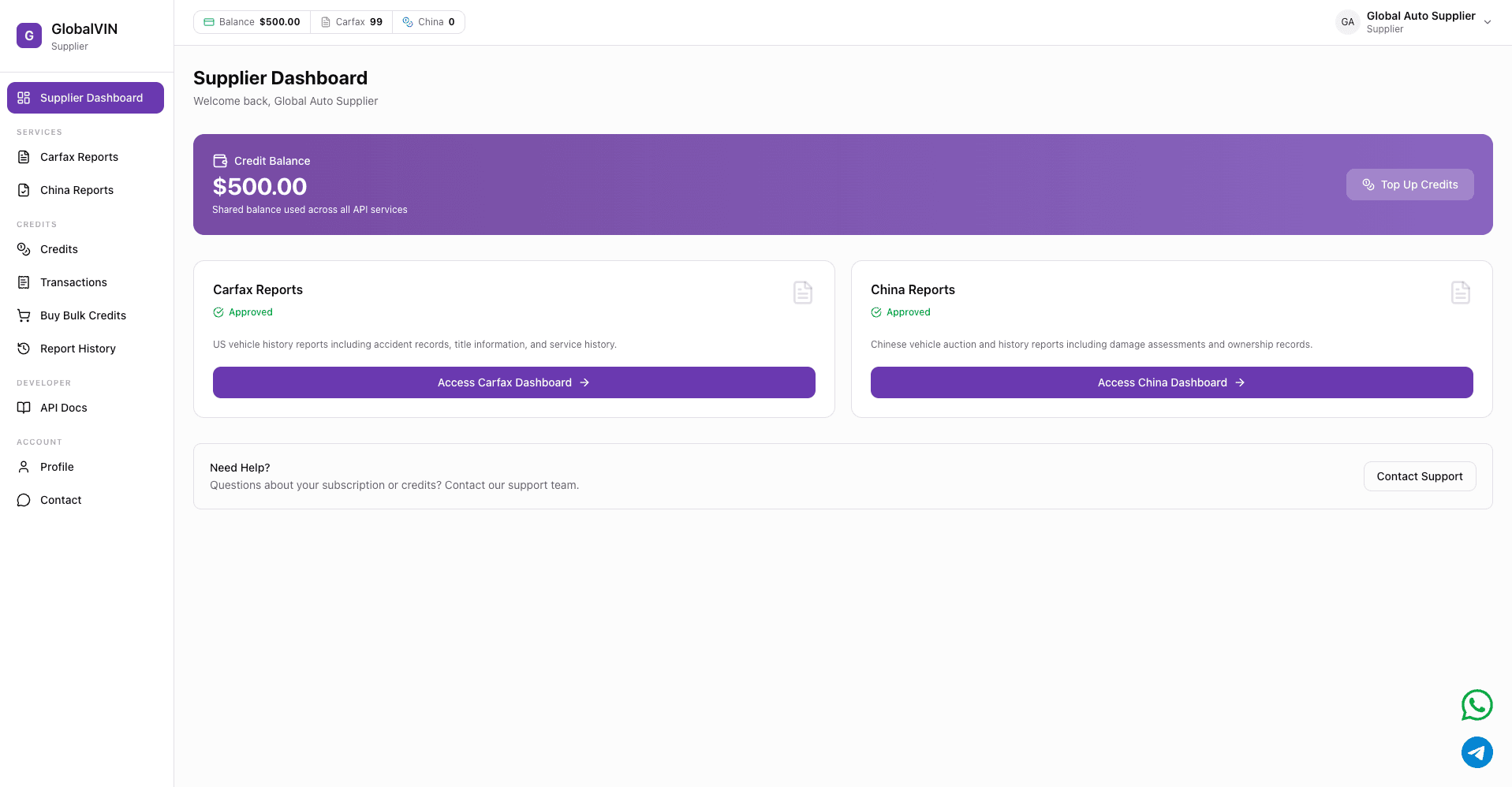1512x787 pixels.
Task: Check the Carfax 99 credits chip
Action: coord(351,21)
